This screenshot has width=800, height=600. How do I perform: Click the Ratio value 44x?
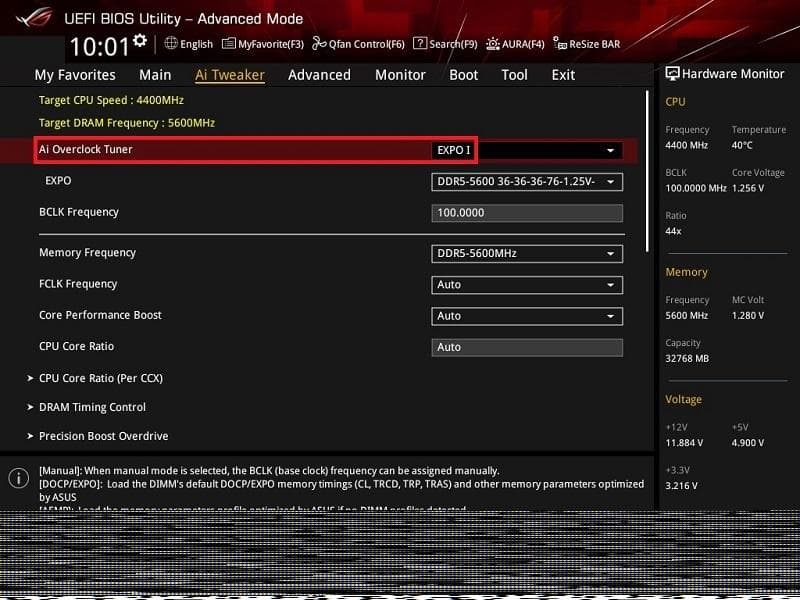click(673, 231)
